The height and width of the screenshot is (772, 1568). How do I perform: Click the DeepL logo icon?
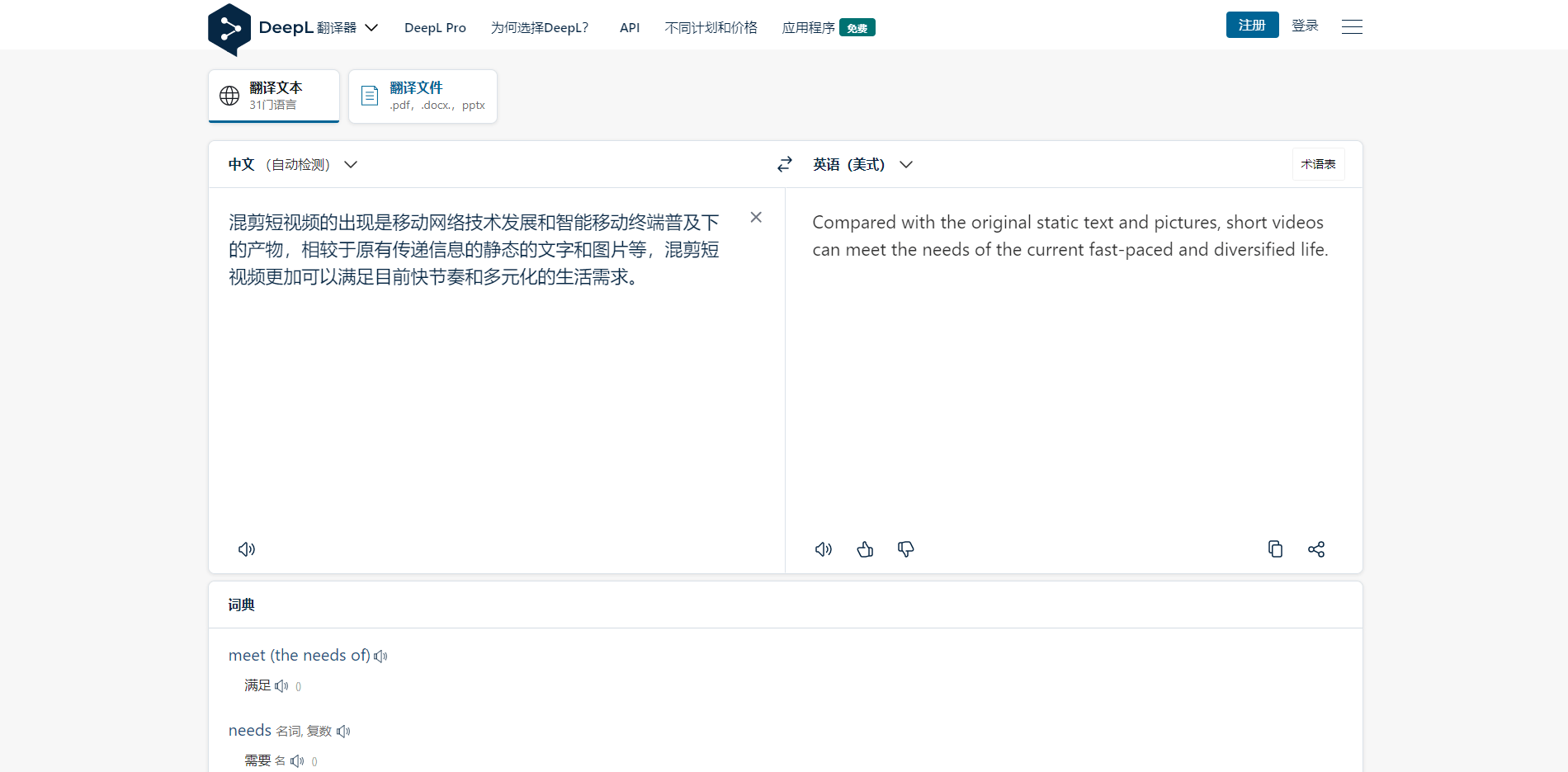[x=229, y=29]
